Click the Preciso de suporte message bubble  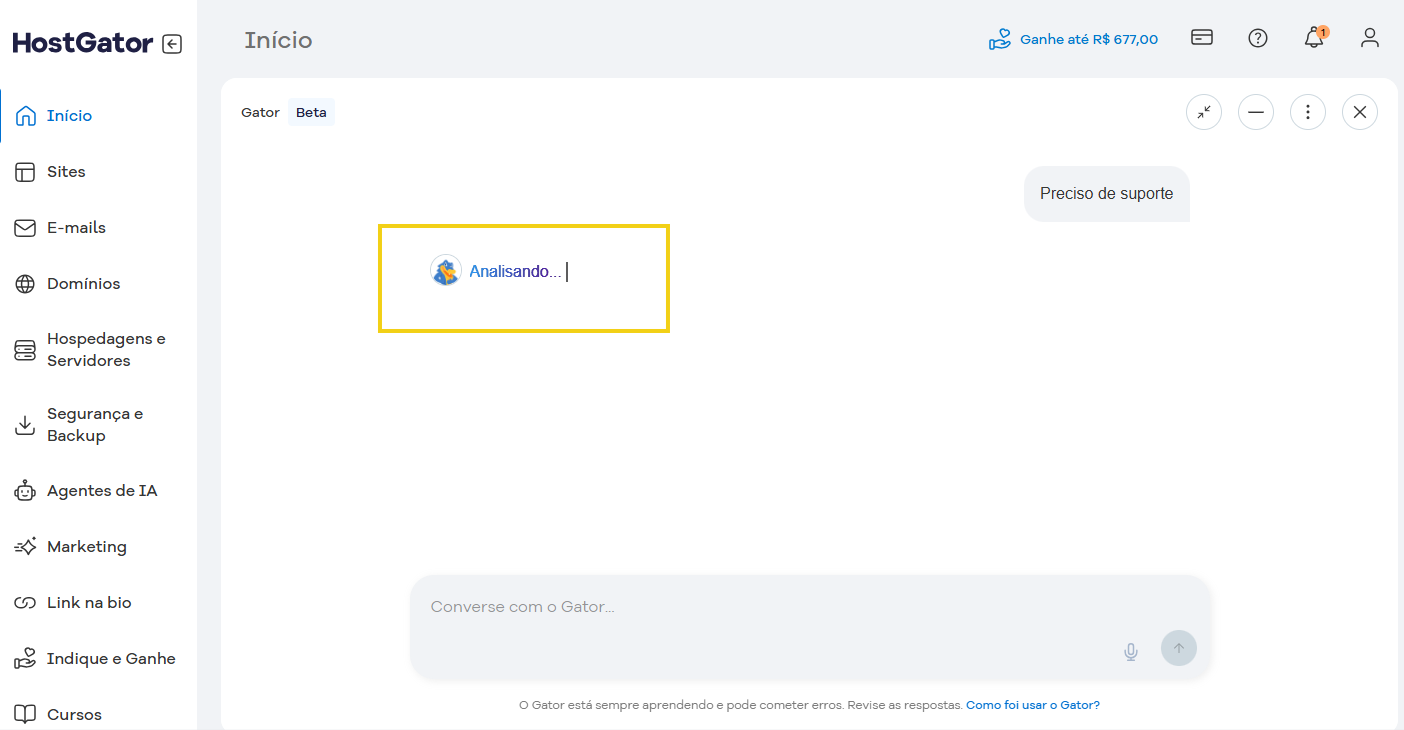(1107, 194)
